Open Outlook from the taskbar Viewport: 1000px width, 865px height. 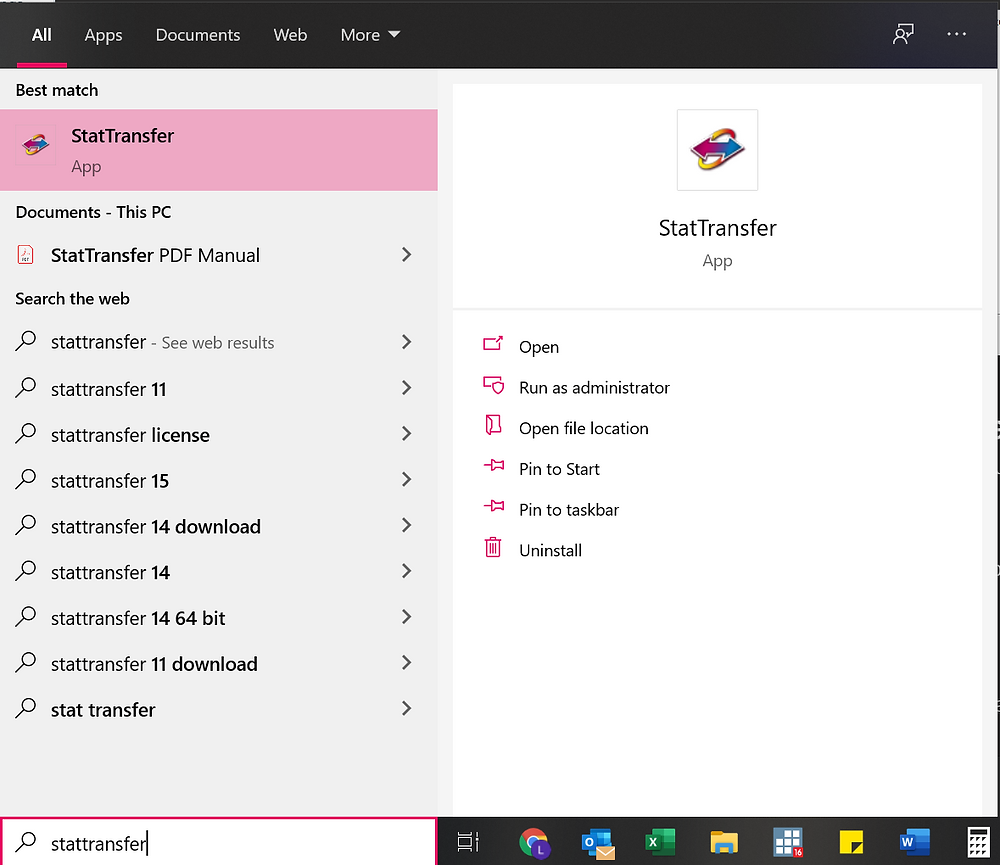tap(598, 842)
